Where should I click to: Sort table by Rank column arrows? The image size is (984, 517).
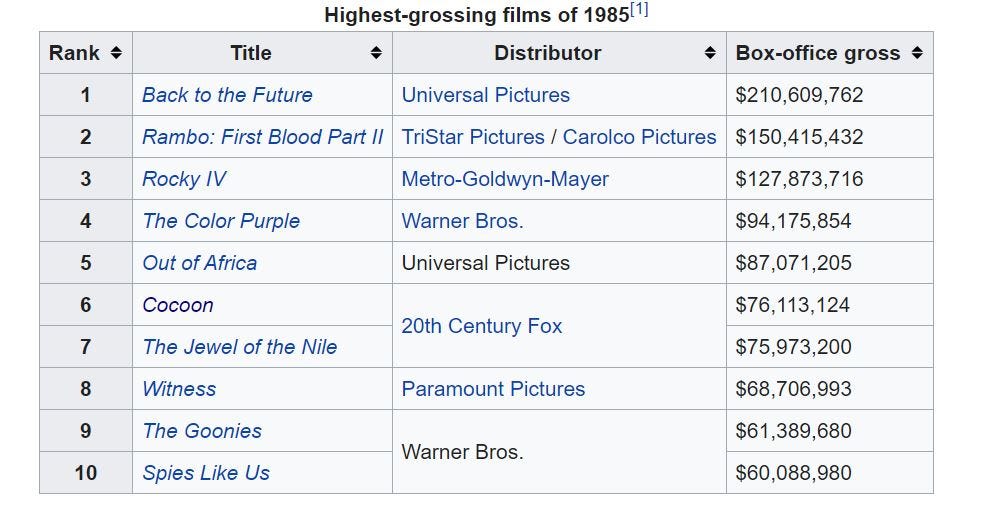pos(116,53)
